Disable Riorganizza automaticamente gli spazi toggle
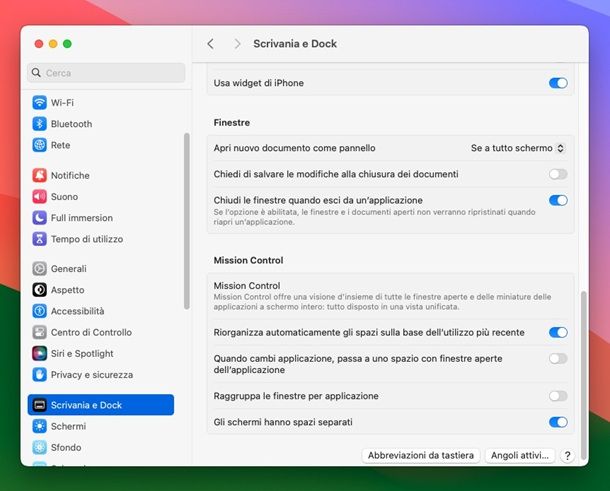The width and height of the screenshot is (610, 491). click(558, 332)
